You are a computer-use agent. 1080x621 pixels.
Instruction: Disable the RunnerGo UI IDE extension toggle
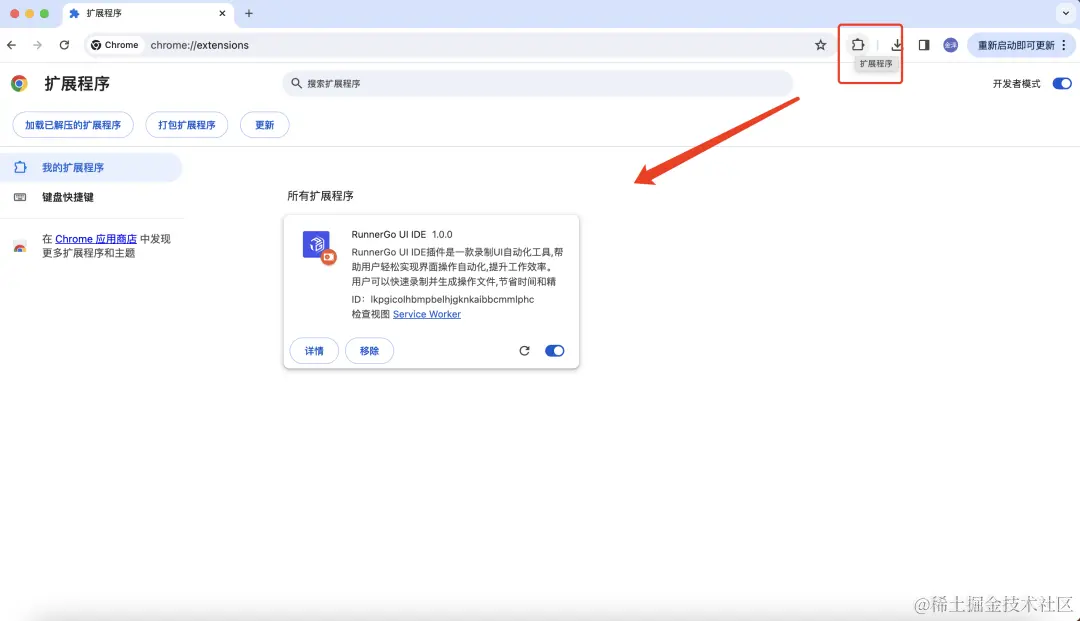pos(554,350)
